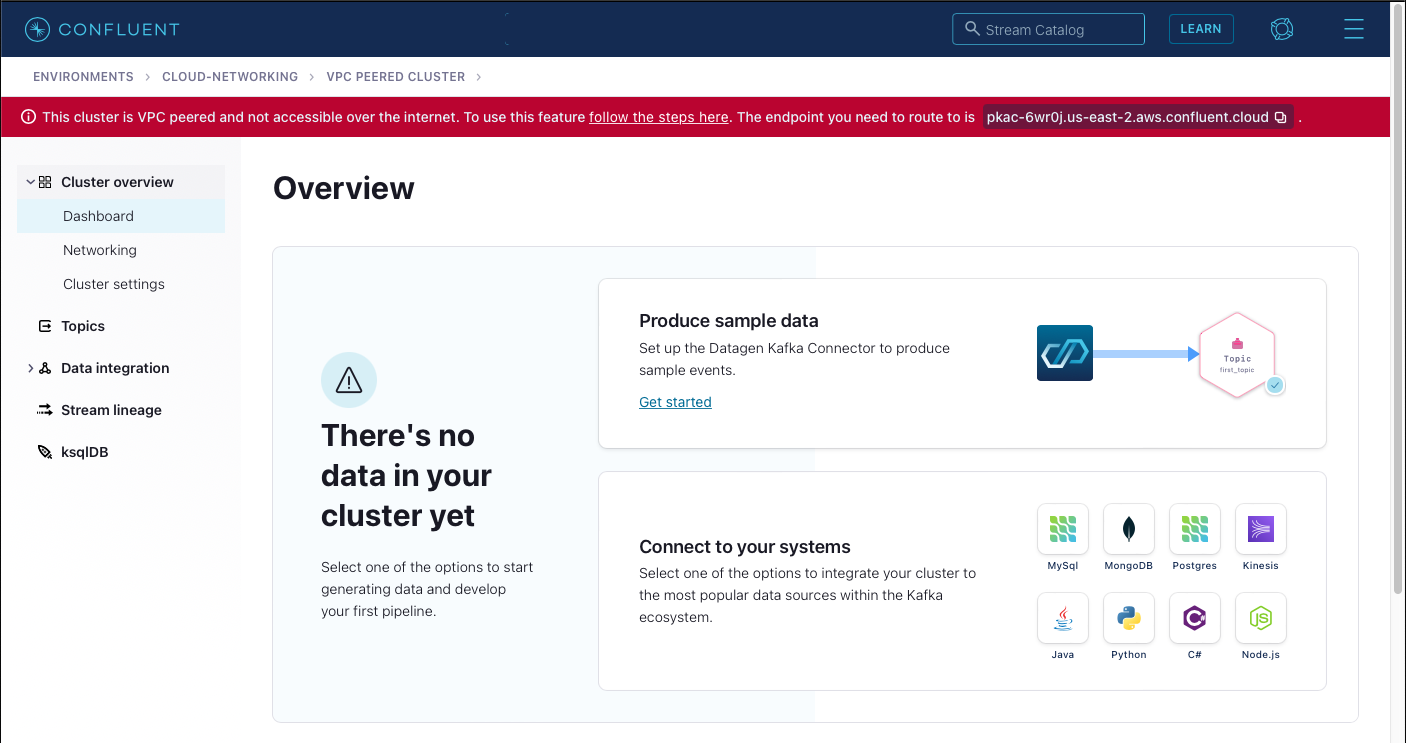Click the warning triangle icon
The width and height of the screenshot is (1406, 743).
tap(349, 380)
